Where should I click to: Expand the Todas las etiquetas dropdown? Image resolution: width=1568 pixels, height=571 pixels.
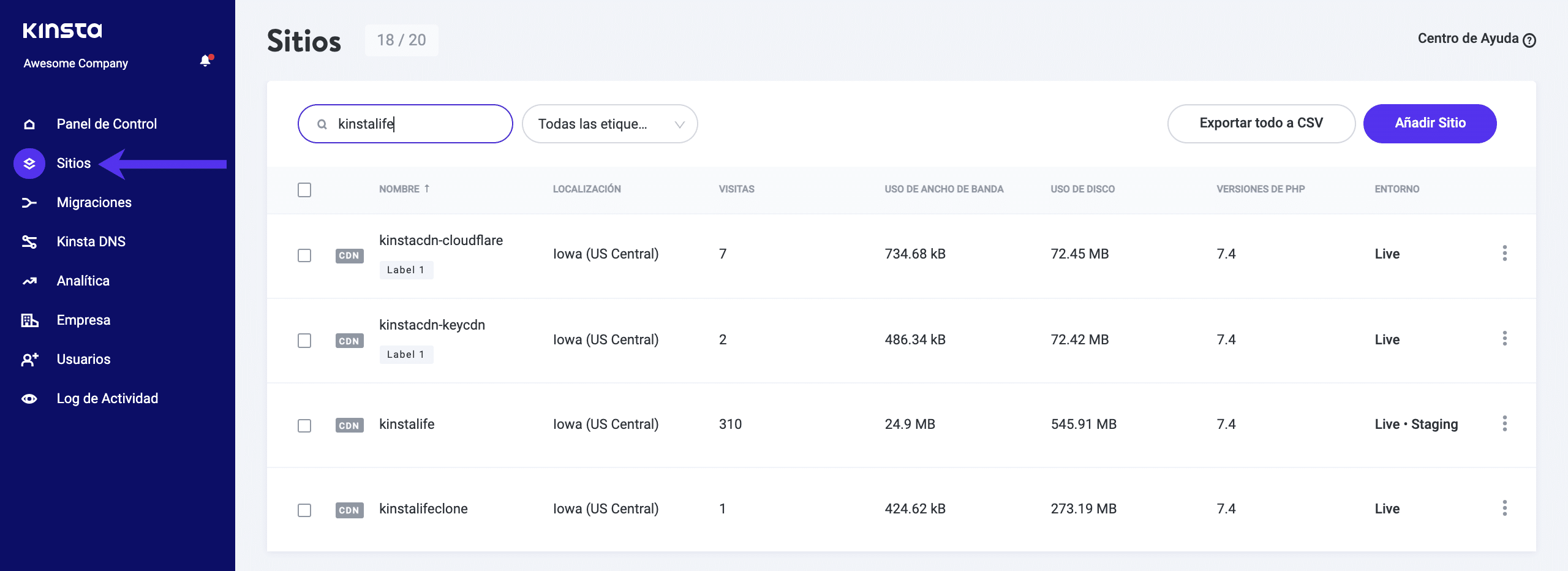point(609,124)
